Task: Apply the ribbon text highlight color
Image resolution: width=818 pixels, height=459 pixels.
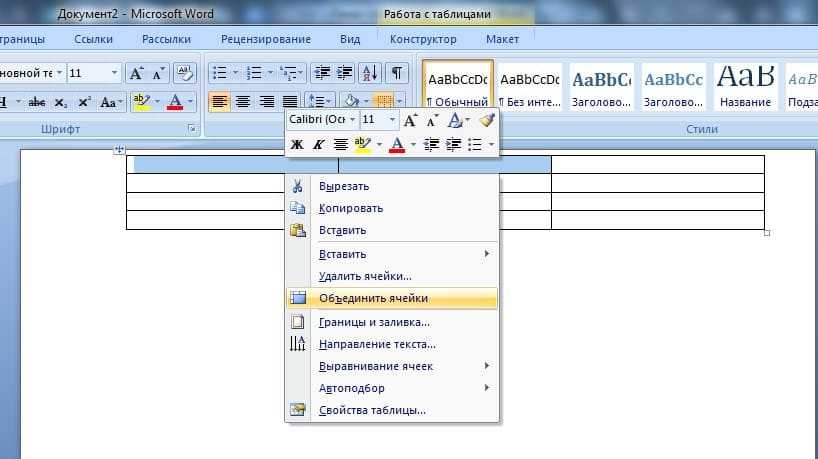Action: [x=141, y=101]
